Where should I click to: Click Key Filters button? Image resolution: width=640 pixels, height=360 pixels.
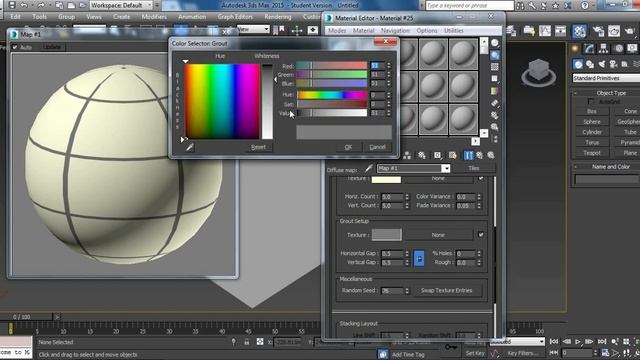pyautogui.click(x=522, y=353)
